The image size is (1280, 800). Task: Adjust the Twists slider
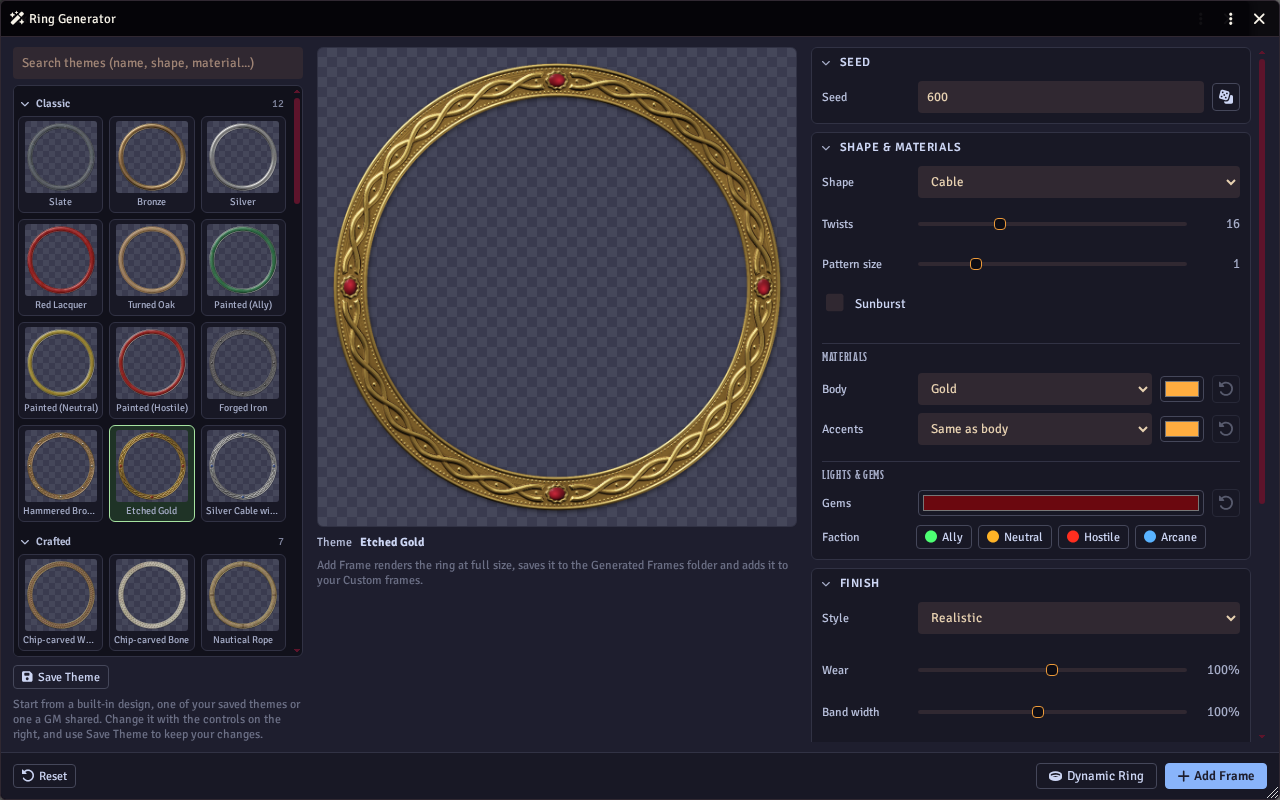coord(1052,224)
